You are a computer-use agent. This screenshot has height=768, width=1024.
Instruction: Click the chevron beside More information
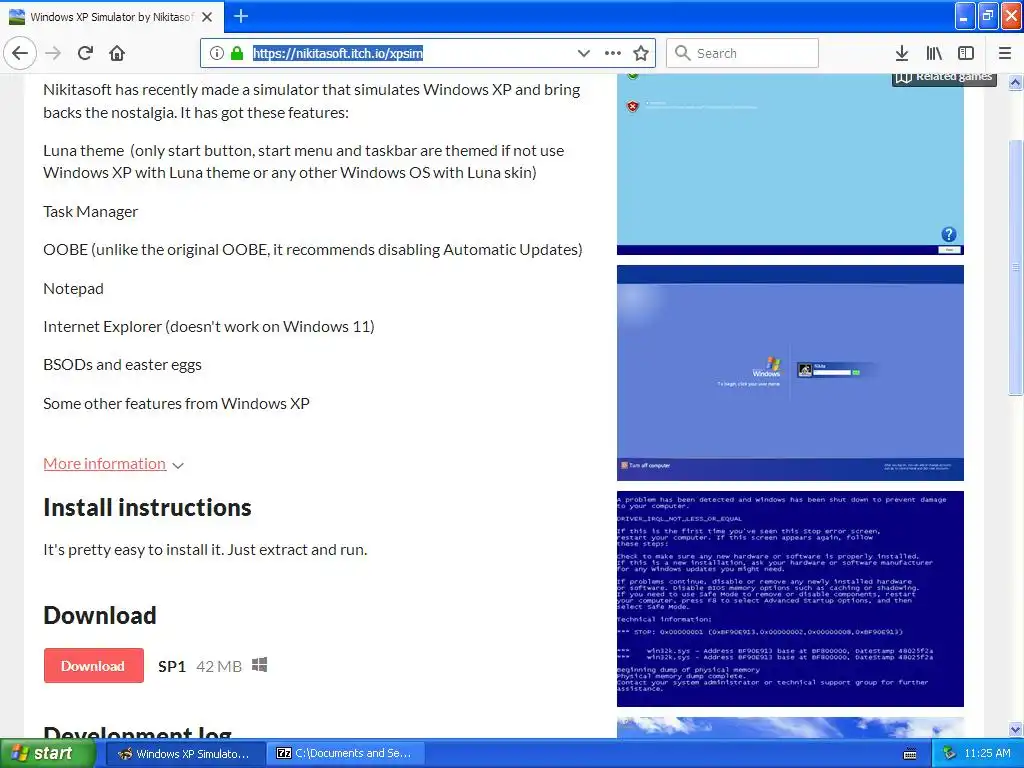tap(178, 465)
